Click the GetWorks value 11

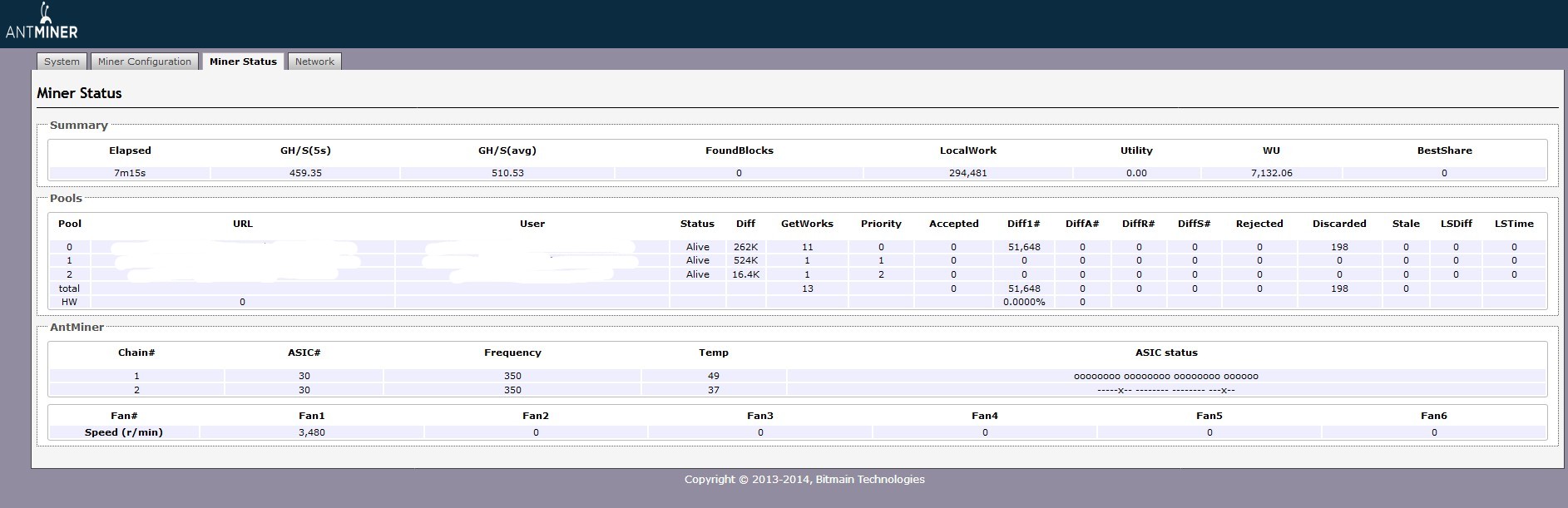[x=807, y=247]
